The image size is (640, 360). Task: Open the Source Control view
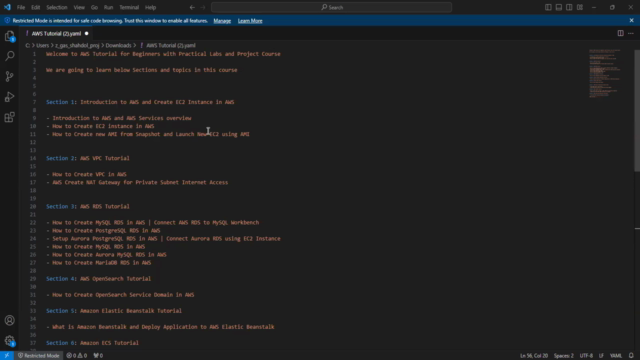tap(9, 76)
